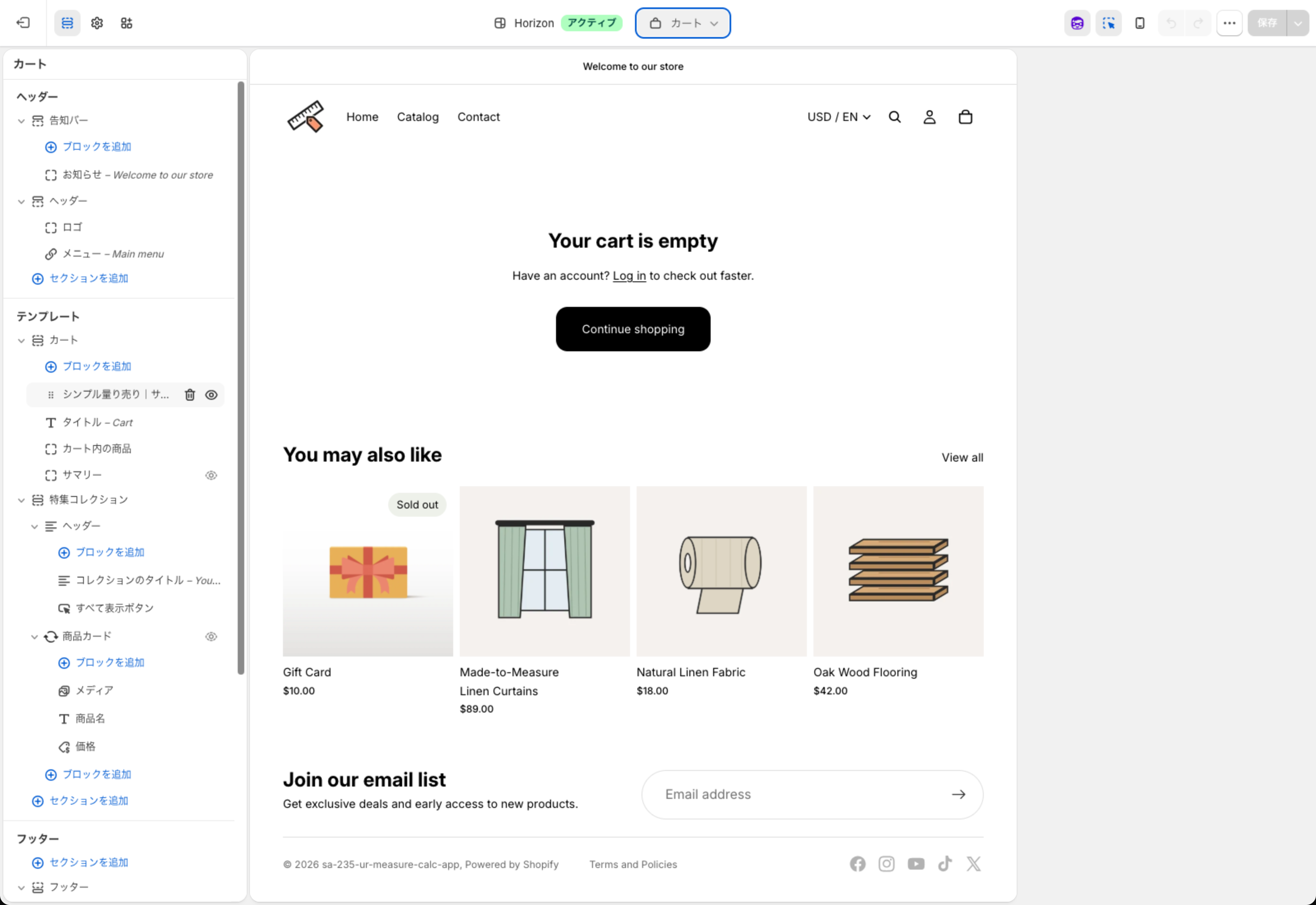
Task: Open the Facebook footer icon
Action: coord(857,864)
